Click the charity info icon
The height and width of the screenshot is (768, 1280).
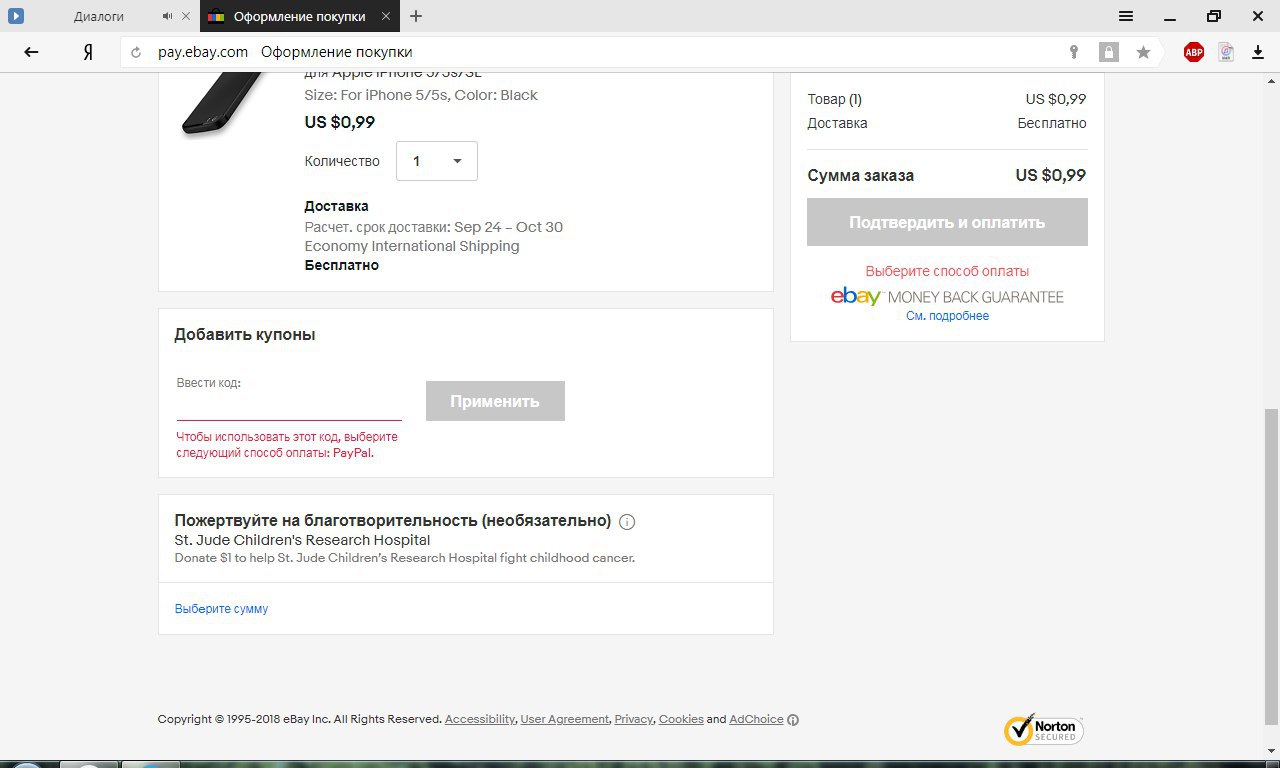[627, 521]
